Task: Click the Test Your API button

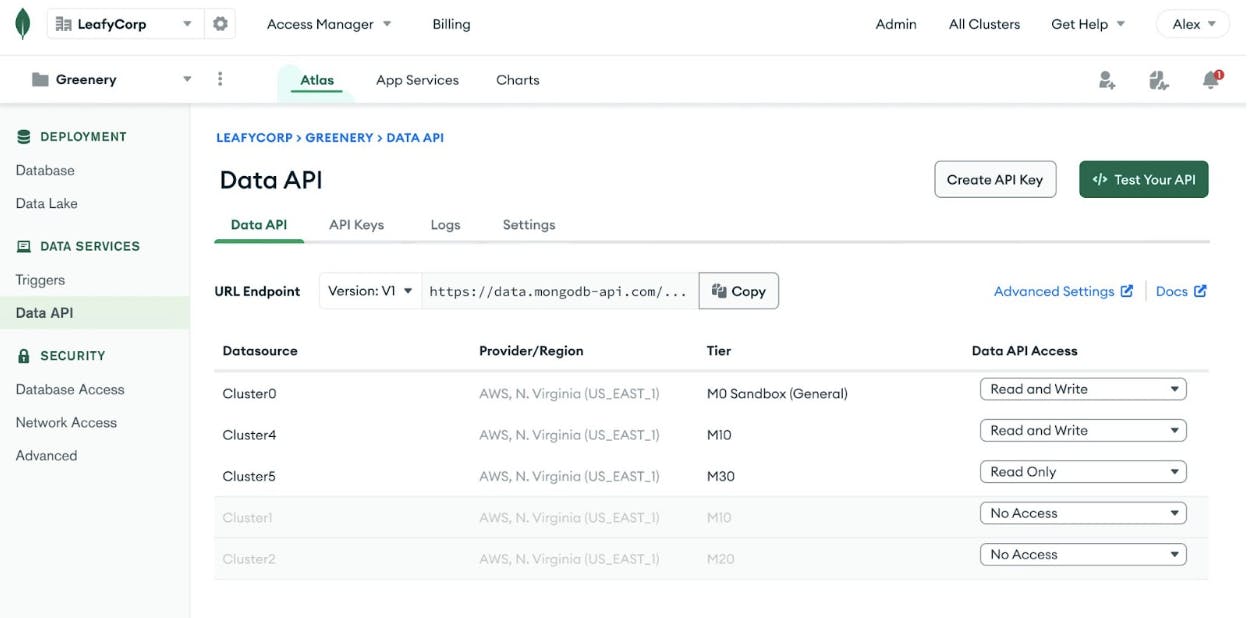Action: pyautogui.click(x=1143, y=179)
